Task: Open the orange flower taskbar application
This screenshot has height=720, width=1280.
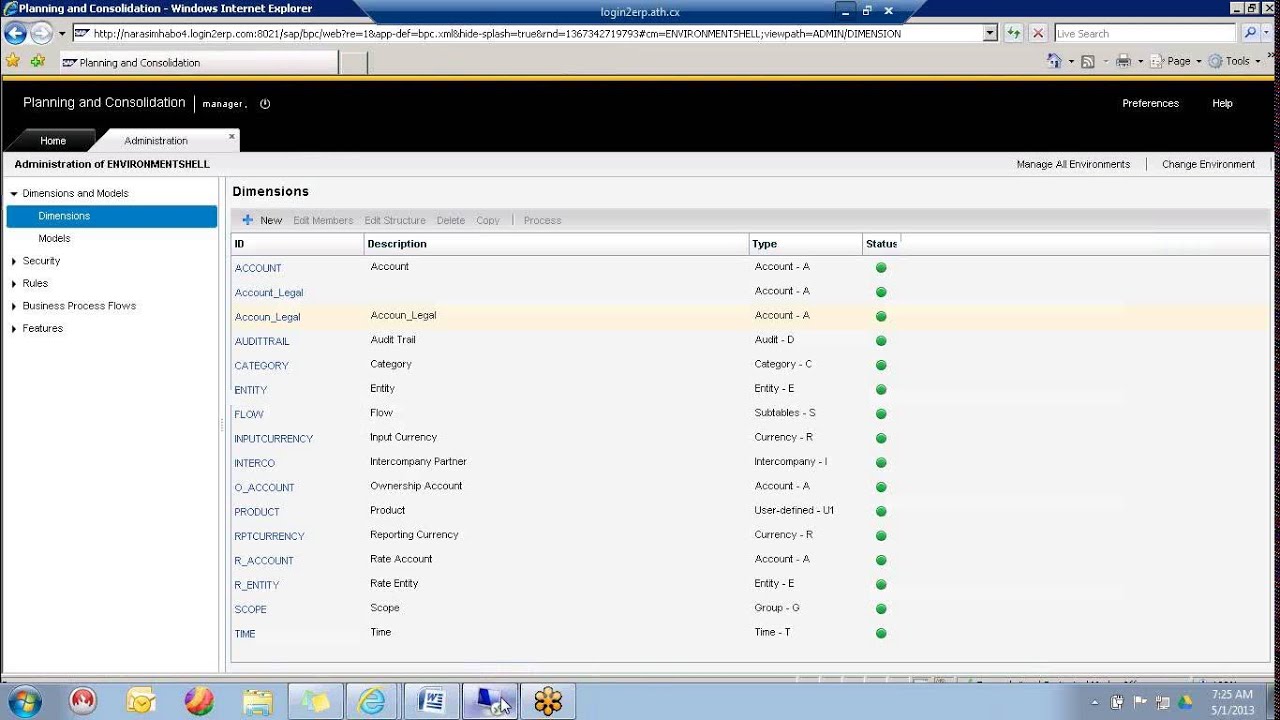Action: (548, 702)
